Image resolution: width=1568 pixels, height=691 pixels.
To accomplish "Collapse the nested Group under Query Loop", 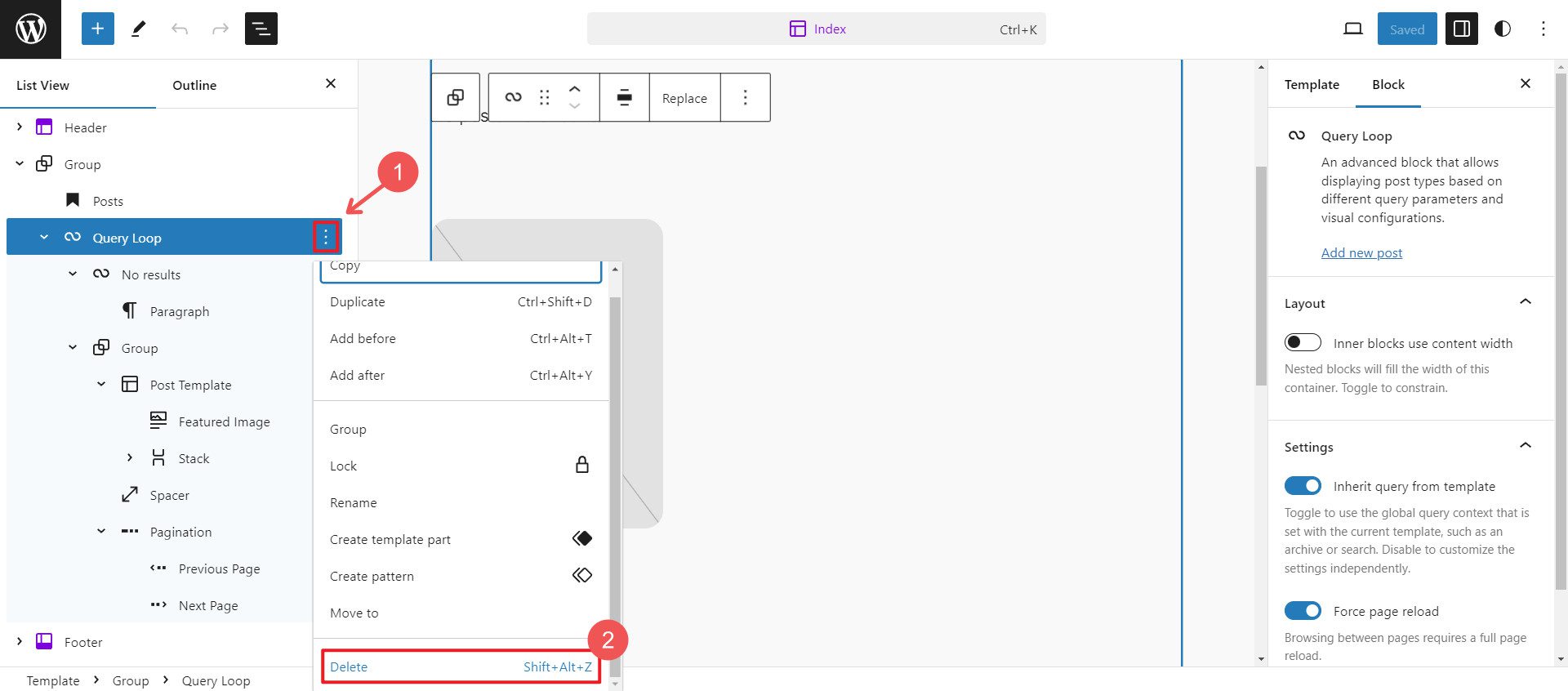I will (x=73, y=347).
